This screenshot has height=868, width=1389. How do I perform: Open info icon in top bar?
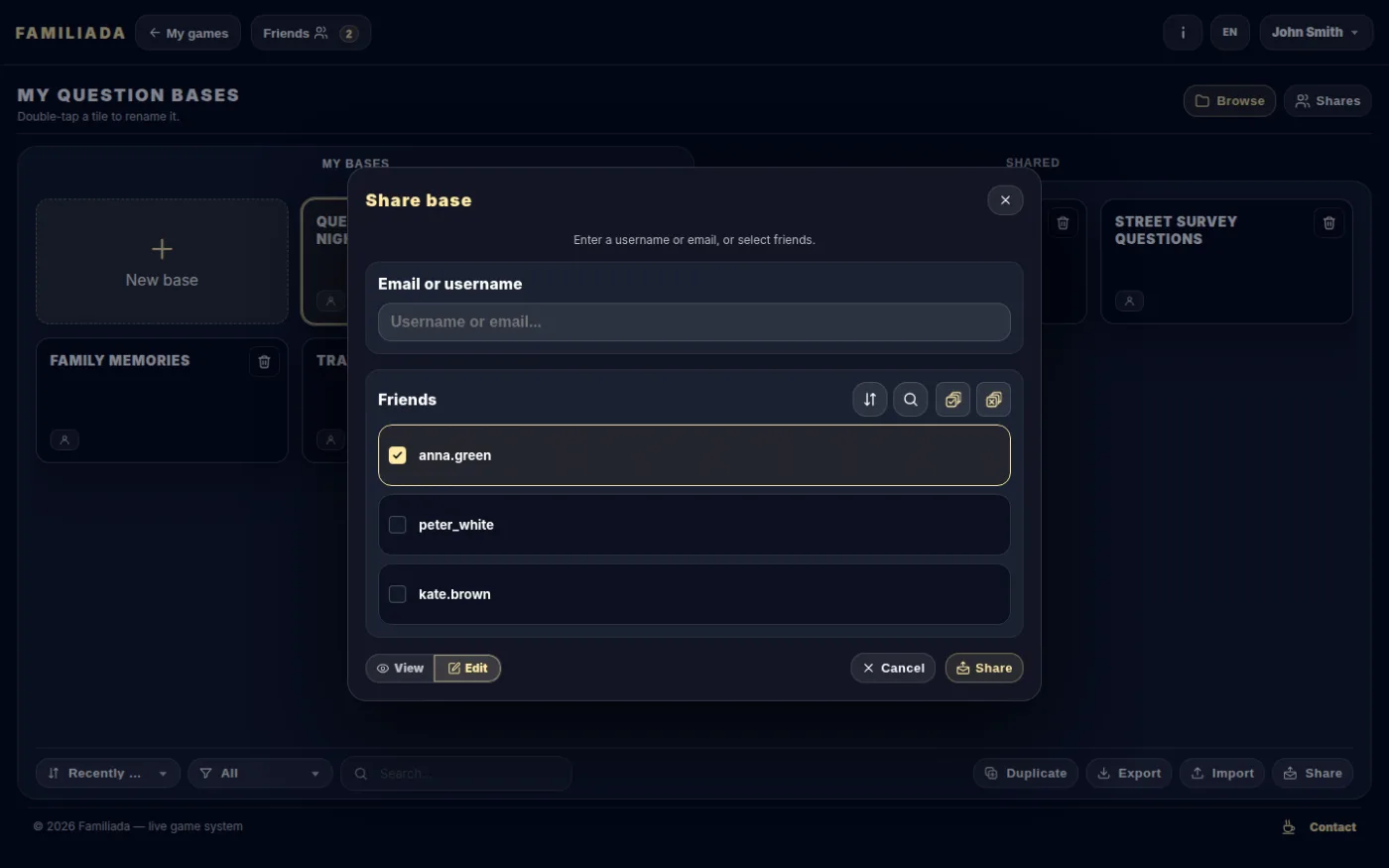(x=1183, y=33)
